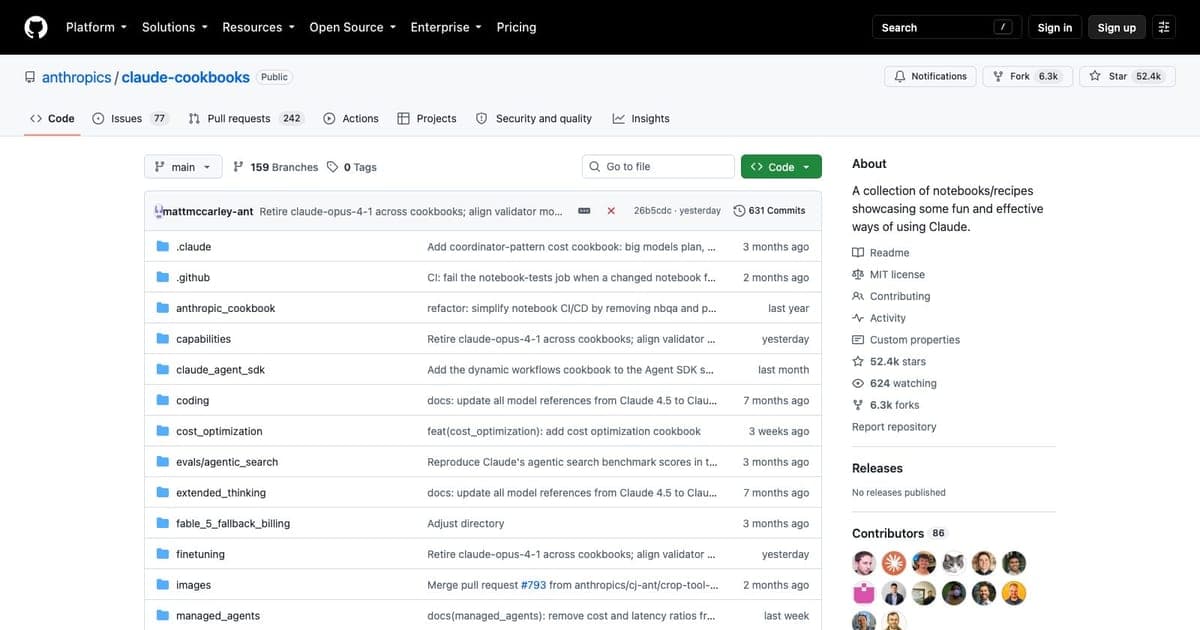The width and height of the screenshot is (1200, 630).
Task: Switch to the Issues tab
Action: pos(130,118)
